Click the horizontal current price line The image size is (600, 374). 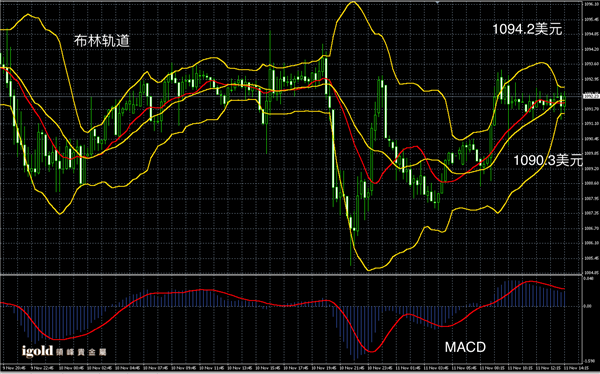(x=291, y=96)
